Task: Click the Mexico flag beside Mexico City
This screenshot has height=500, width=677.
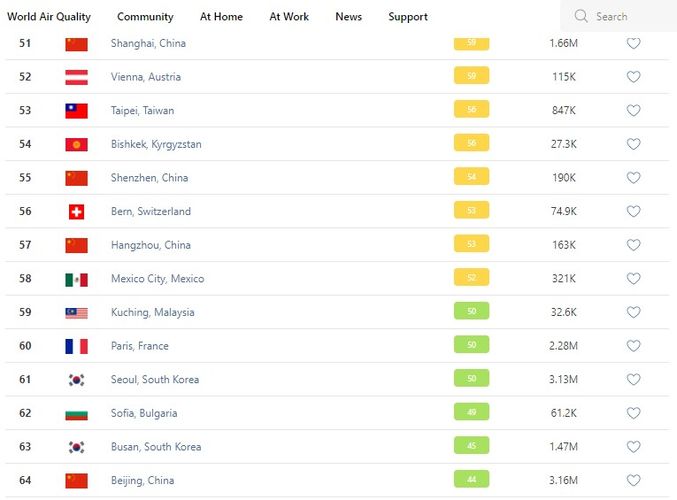Action: coord(76,279)
